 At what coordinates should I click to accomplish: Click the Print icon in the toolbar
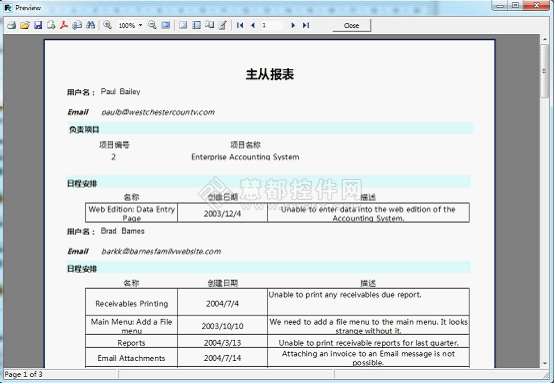(x=12, y=25)
